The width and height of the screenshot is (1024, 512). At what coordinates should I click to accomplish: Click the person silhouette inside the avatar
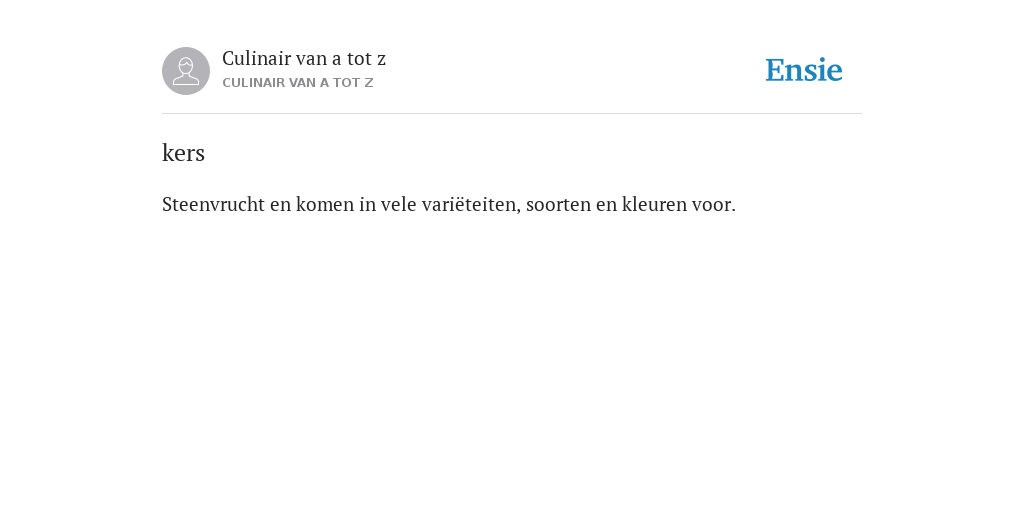tap(186, 71)
